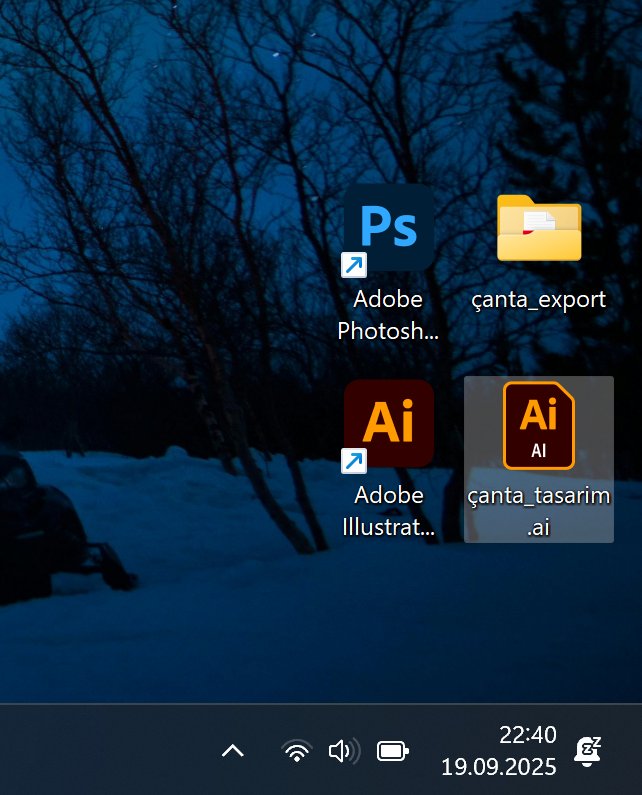Select the çanta_export folder icon

pos(539,228)
